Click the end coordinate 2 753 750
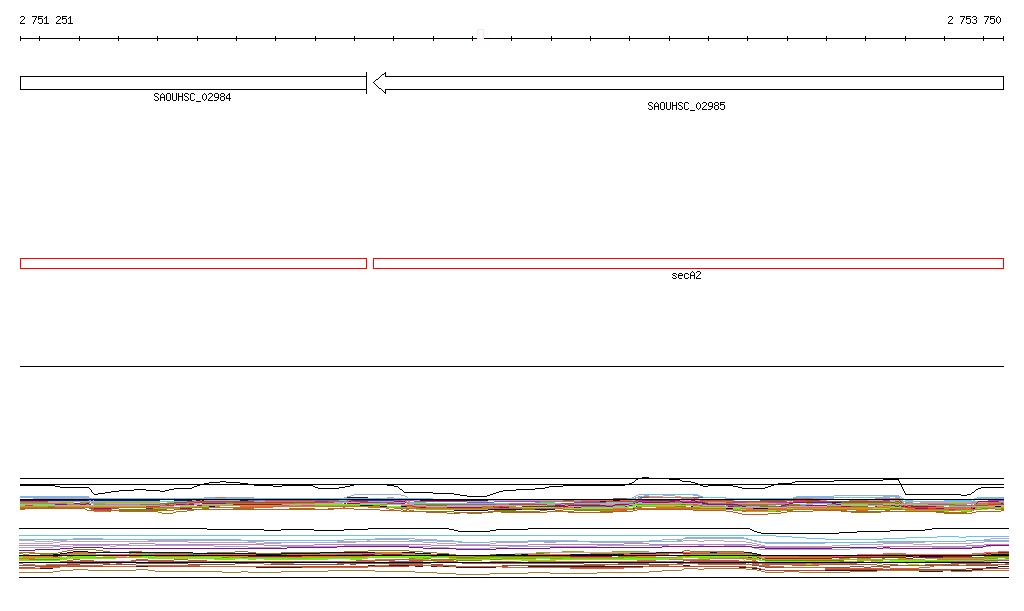The width and height of the screenshot is (1024, 611). coord(974,20)
